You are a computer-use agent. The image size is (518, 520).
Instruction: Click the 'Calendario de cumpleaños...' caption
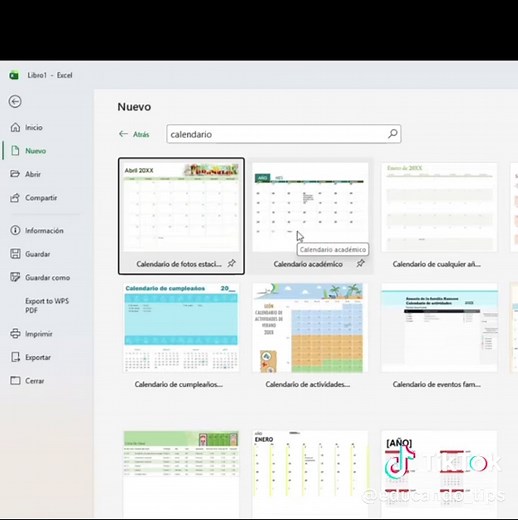pyautogui.click(x=179, y=384)
